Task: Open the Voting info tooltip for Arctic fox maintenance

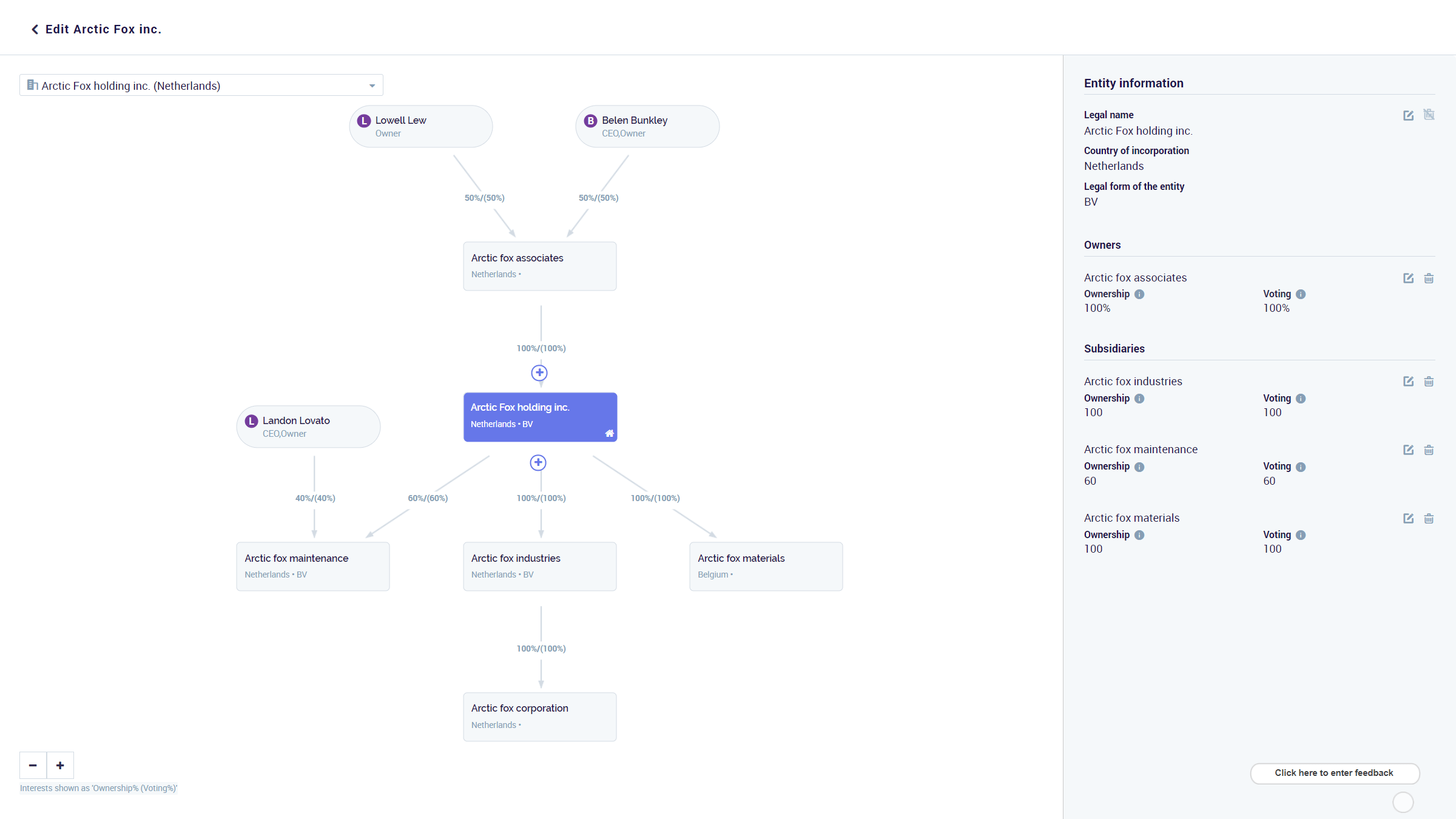Action: point(1300,467)
